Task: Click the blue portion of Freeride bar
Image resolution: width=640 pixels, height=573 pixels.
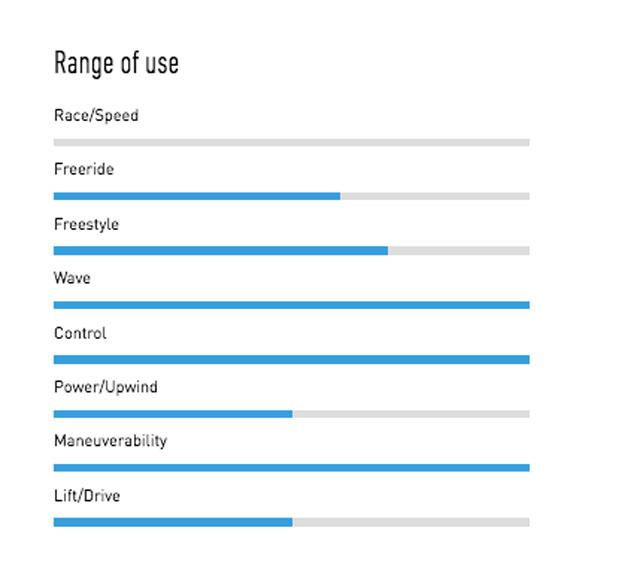Action: [x=197, y=196]
